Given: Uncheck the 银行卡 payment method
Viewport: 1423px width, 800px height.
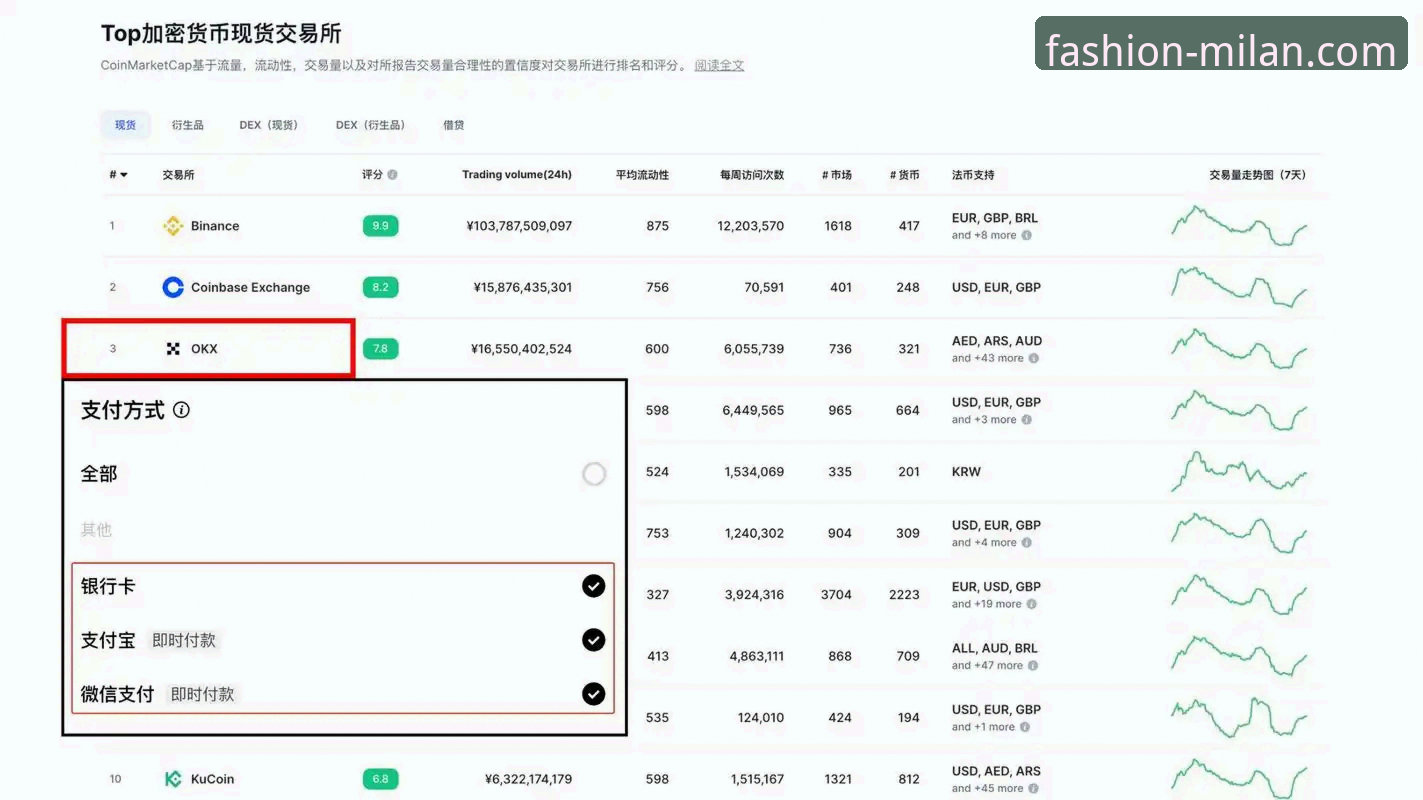Looking at the screenshot, I should point(594,586).
